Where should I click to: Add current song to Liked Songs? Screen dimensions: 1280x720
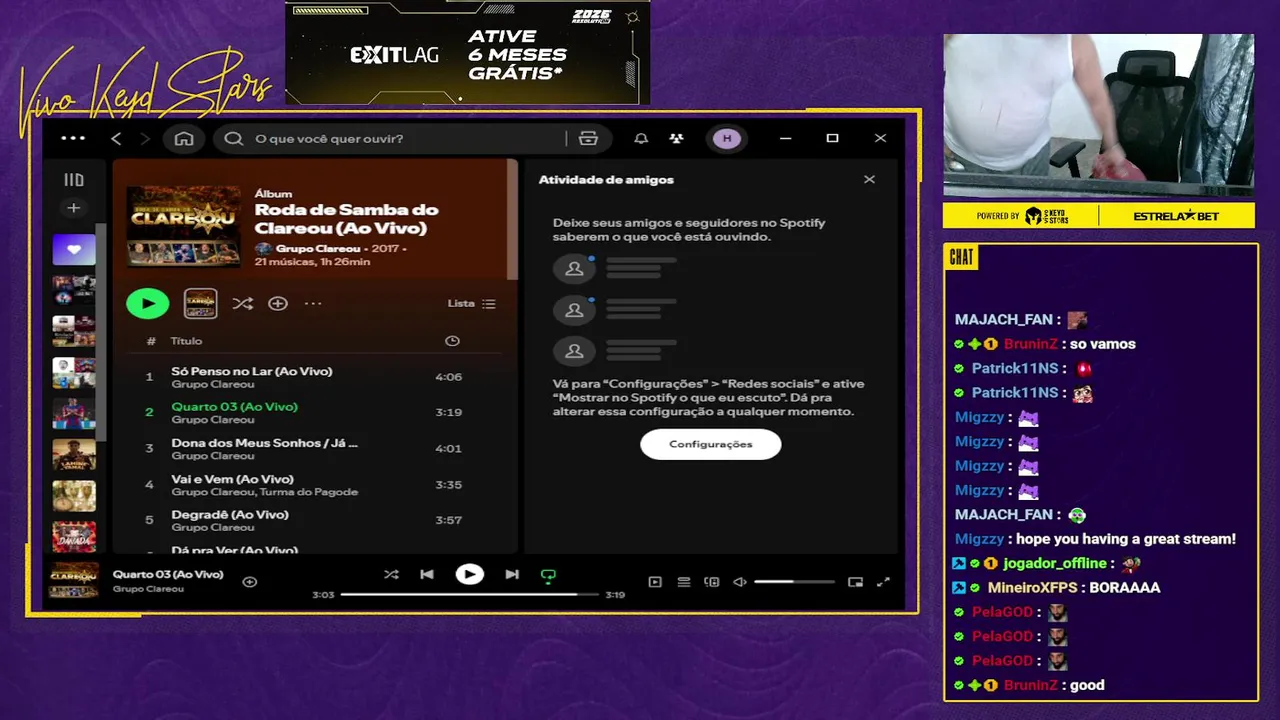250,581
